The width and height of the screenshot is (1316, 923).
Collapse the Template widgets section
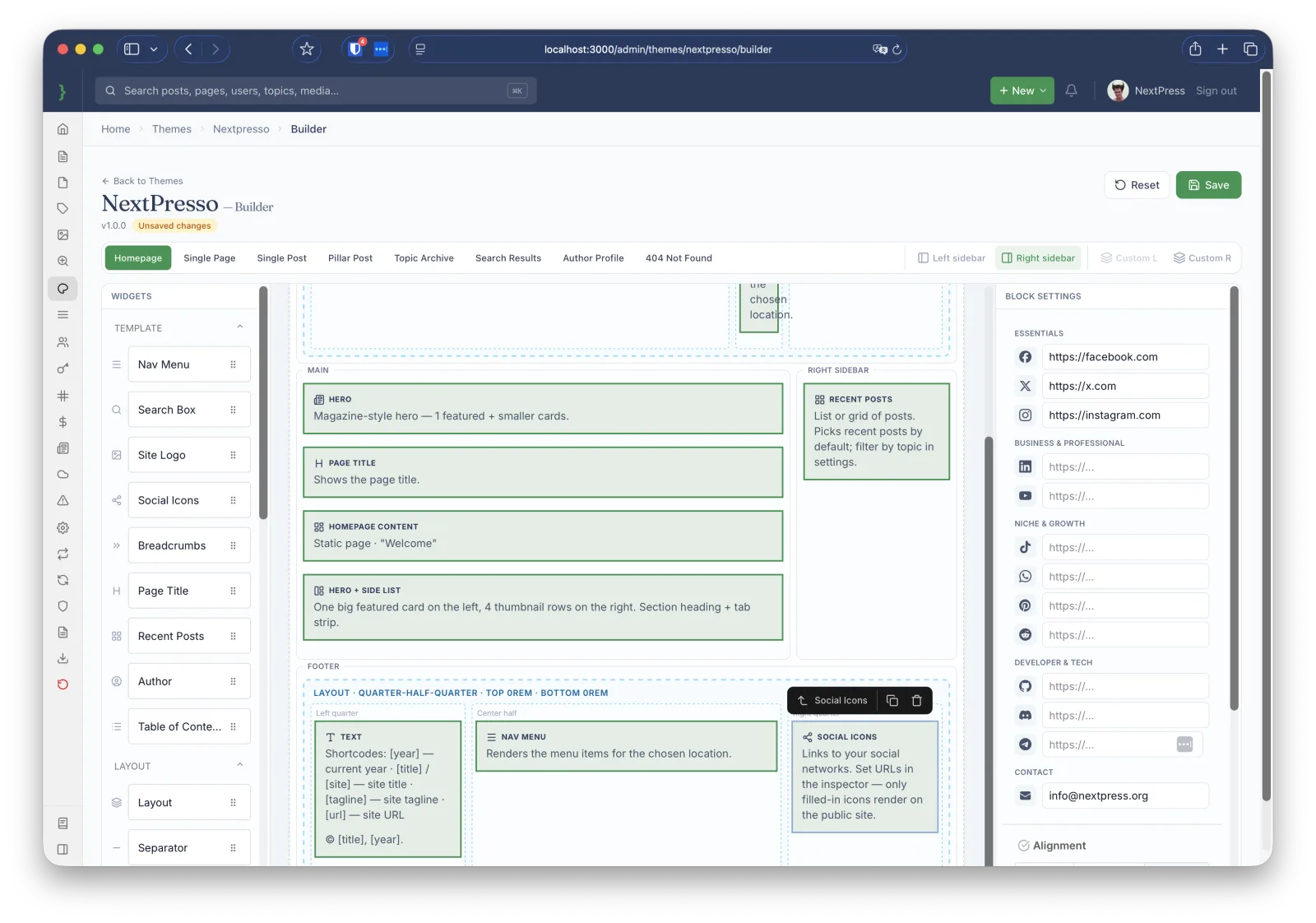(240, 327)
